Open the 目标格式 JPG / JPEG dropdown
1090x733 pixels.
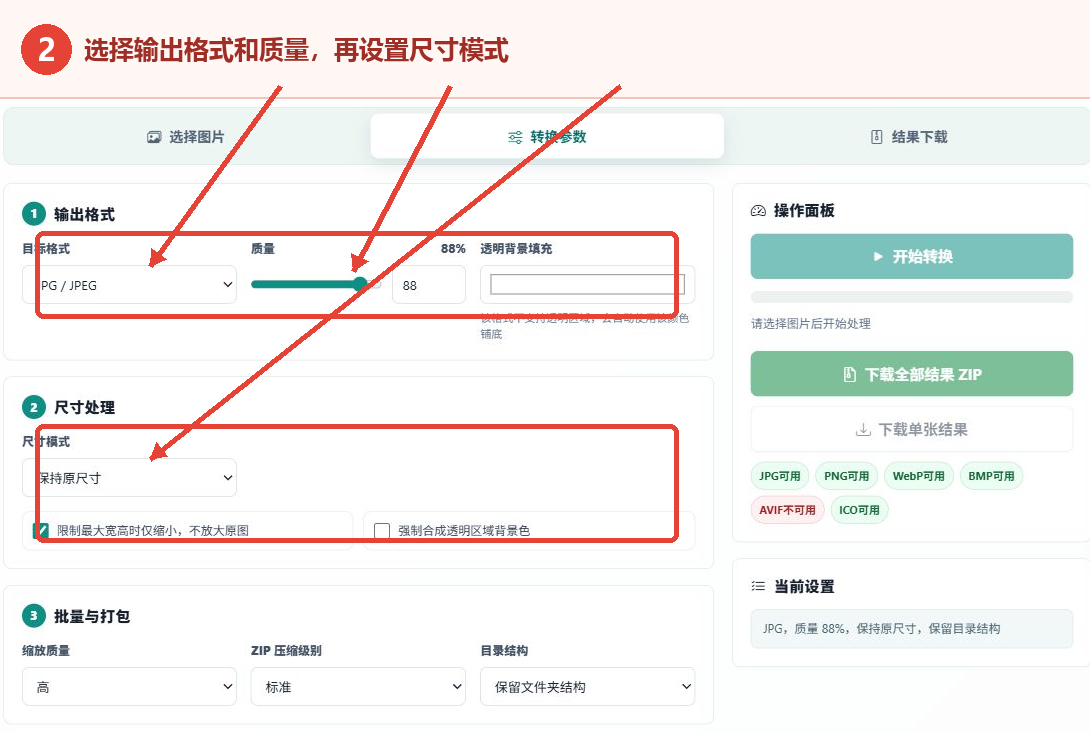point(129,285)
